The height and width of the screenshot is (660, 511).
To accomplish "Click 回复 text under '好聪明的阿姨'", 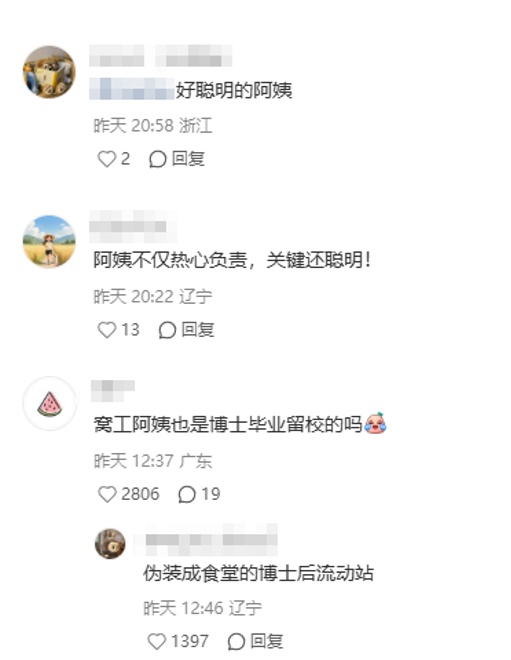I will [189, 159].
